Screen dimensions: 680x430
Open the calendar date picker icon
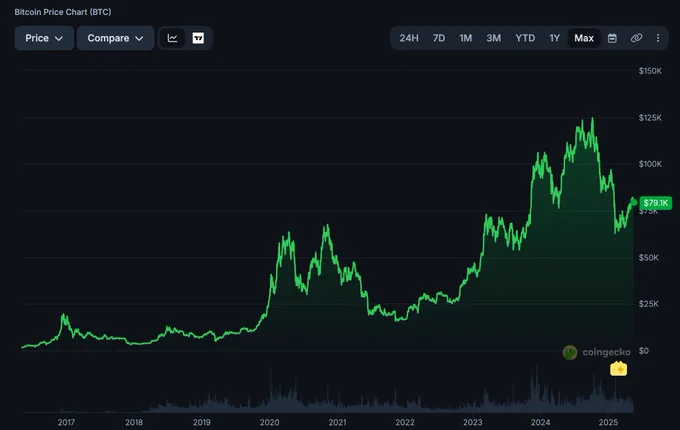click(612, 38)
